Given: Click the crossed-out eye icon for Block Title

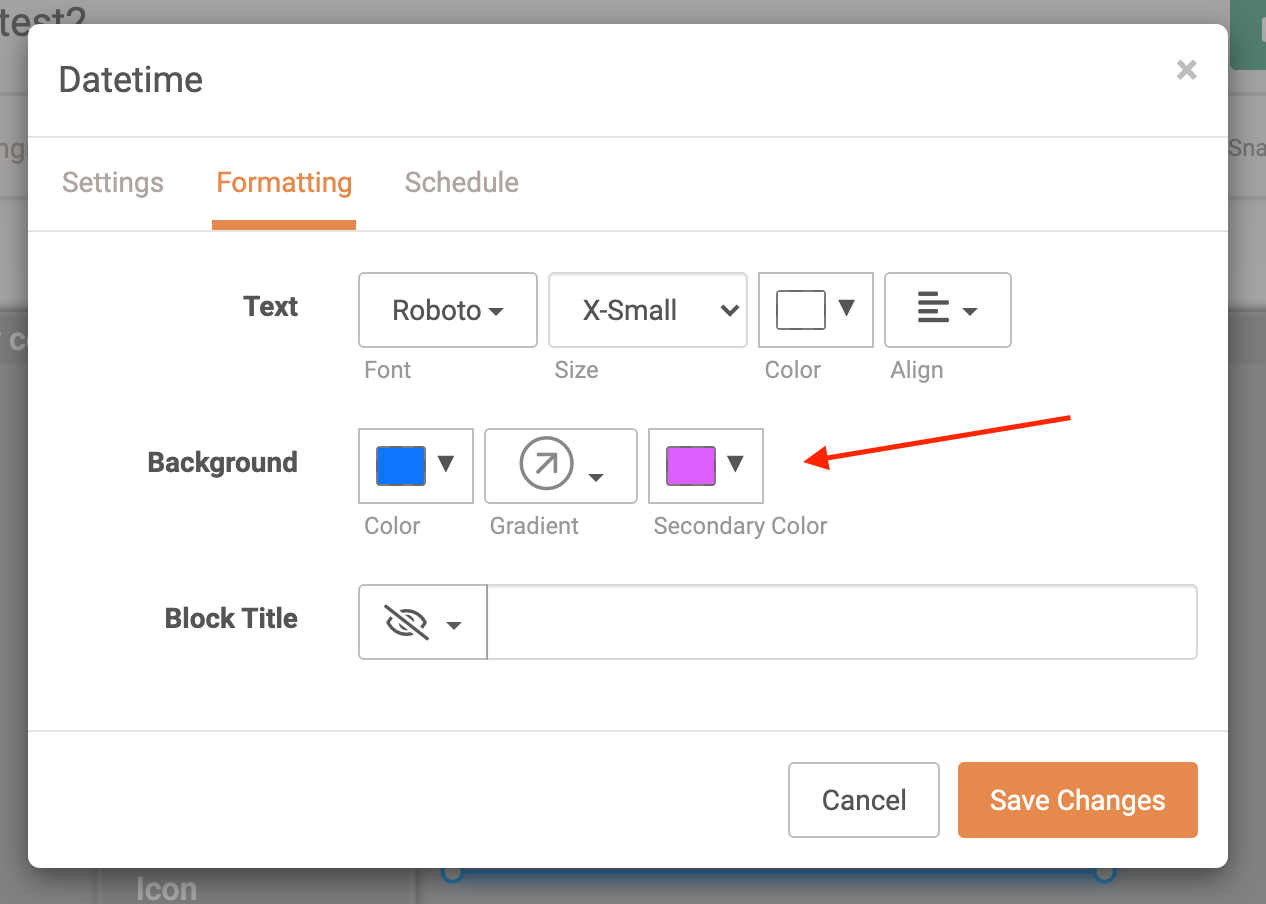Looking at the screenshot, I should [407, 620].
